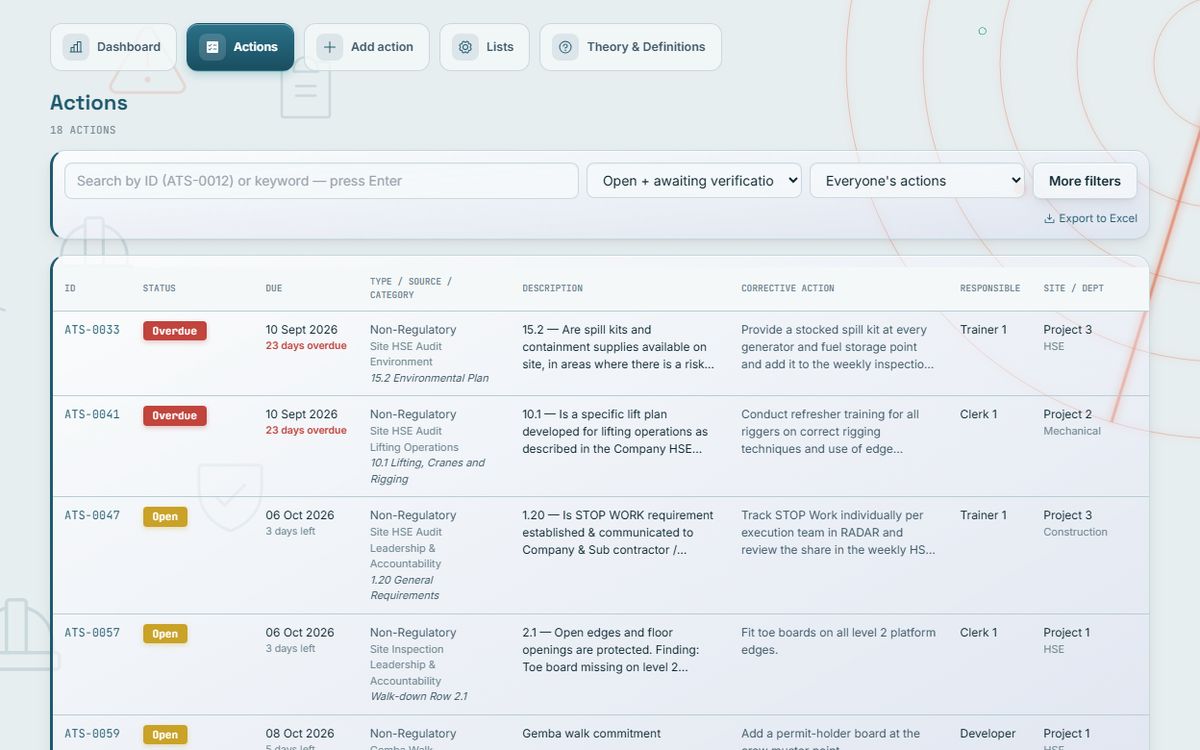Click 'Fit toe boards' corrective action
Image resolution: width=1200 pixels, height=750 pixels.
(x=839, y=641)
